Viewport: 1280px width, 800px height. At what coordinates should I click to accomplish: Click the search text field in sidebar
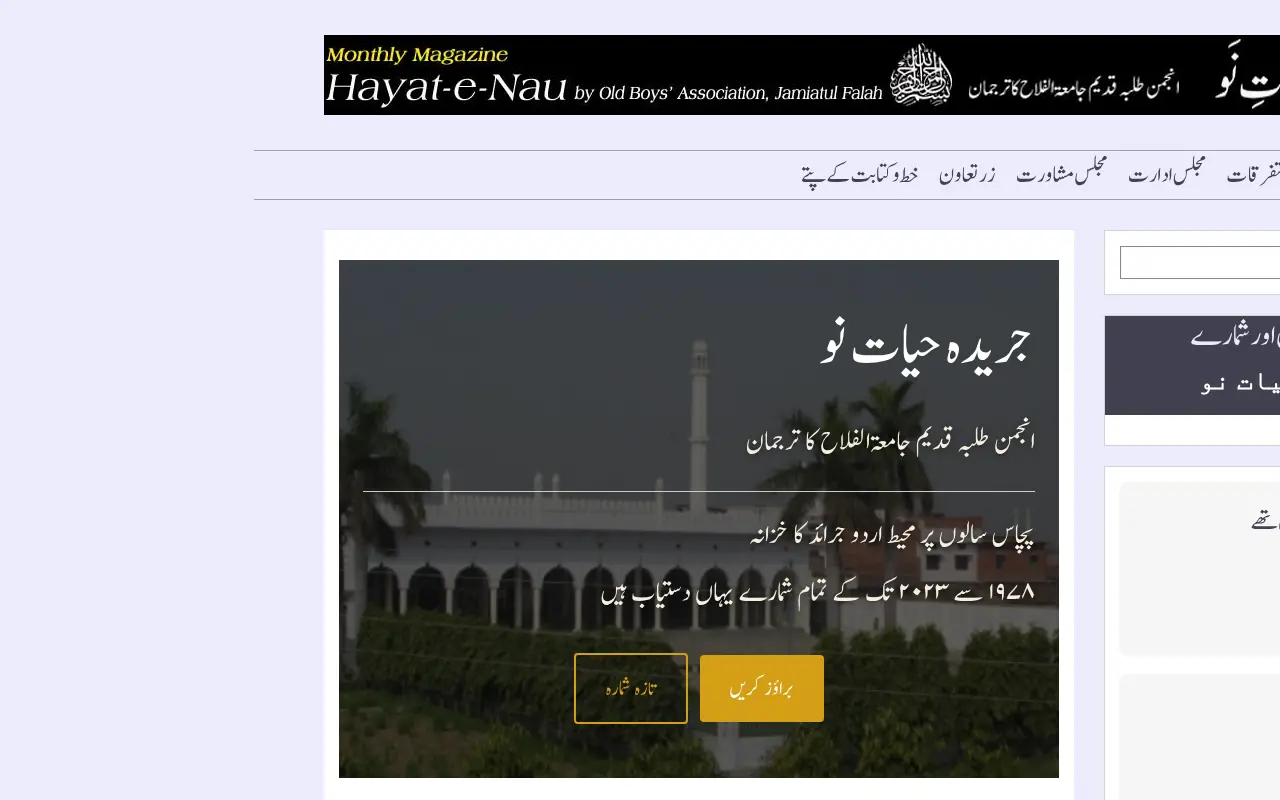tap(1200, 262)
